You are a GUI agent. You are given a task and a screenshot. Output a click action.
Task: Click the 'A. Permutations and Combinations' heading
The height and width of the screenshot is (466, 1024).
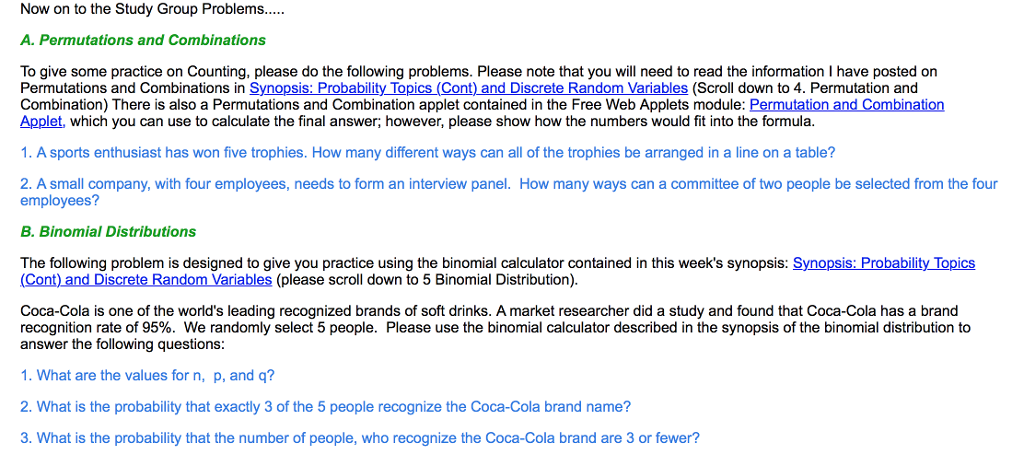click(x=143, y=40)
